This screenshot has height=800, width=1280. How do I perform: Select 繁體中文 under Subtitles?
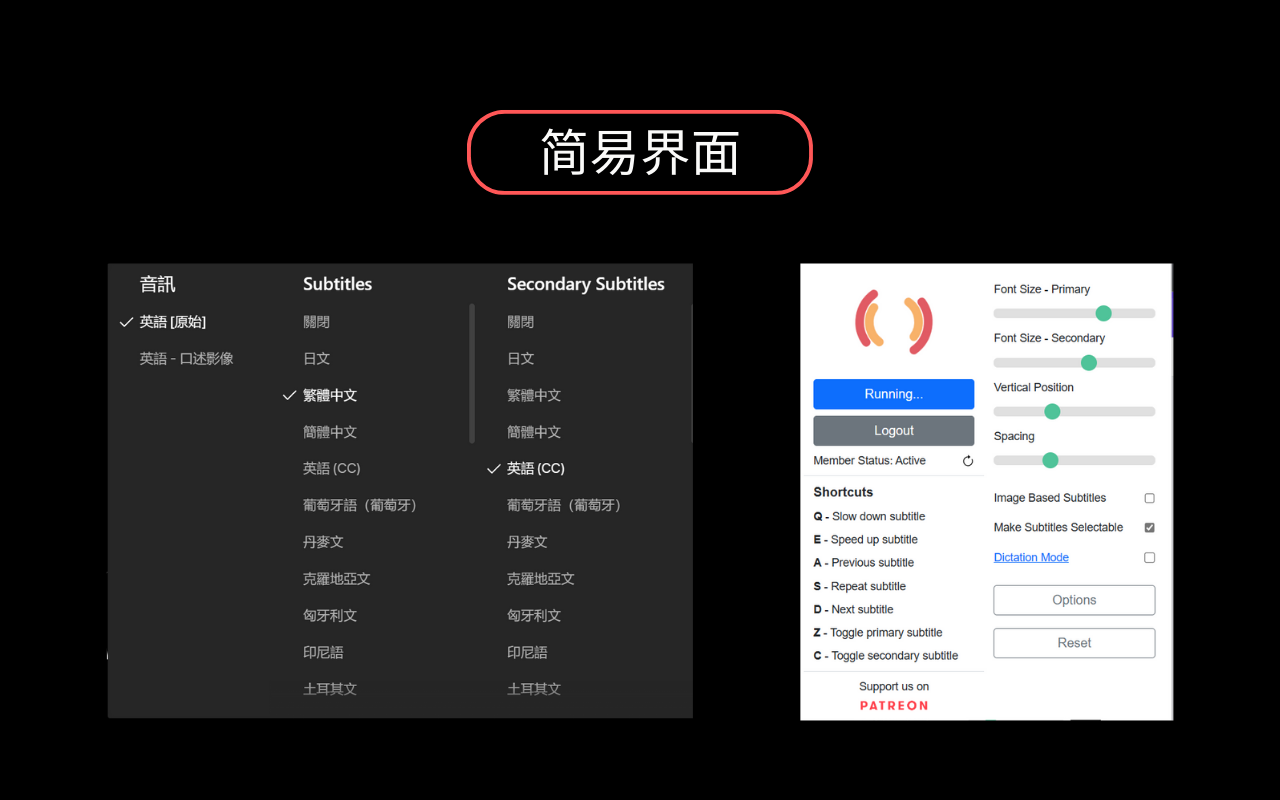point(330,395)
